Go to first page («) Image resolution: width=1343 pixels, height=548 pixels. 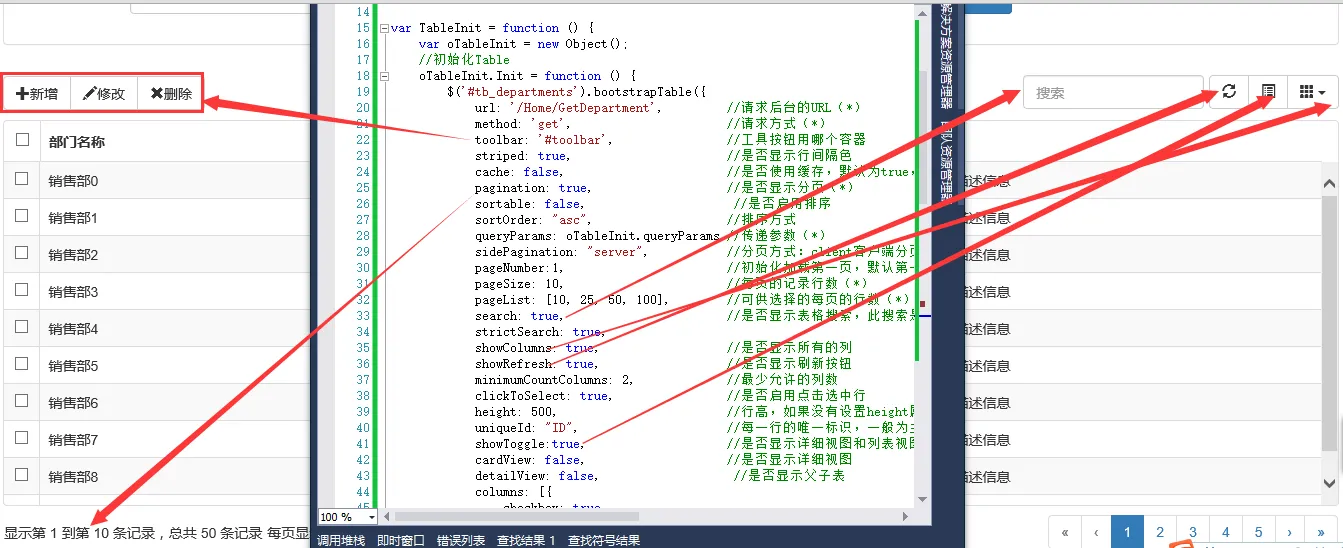(1065, 533)
